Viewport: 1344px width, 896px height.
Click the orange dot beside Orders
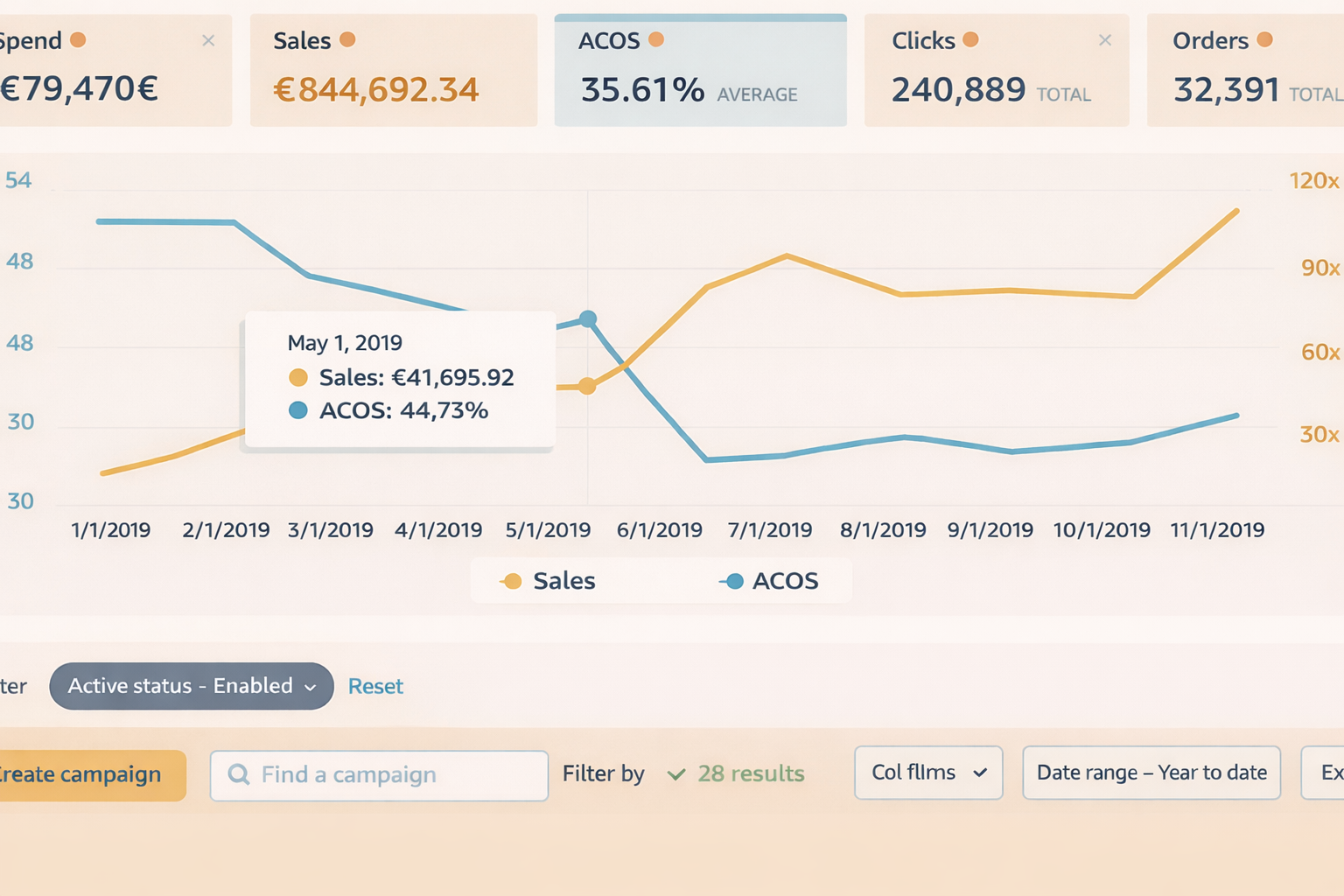coord(1264,39)
